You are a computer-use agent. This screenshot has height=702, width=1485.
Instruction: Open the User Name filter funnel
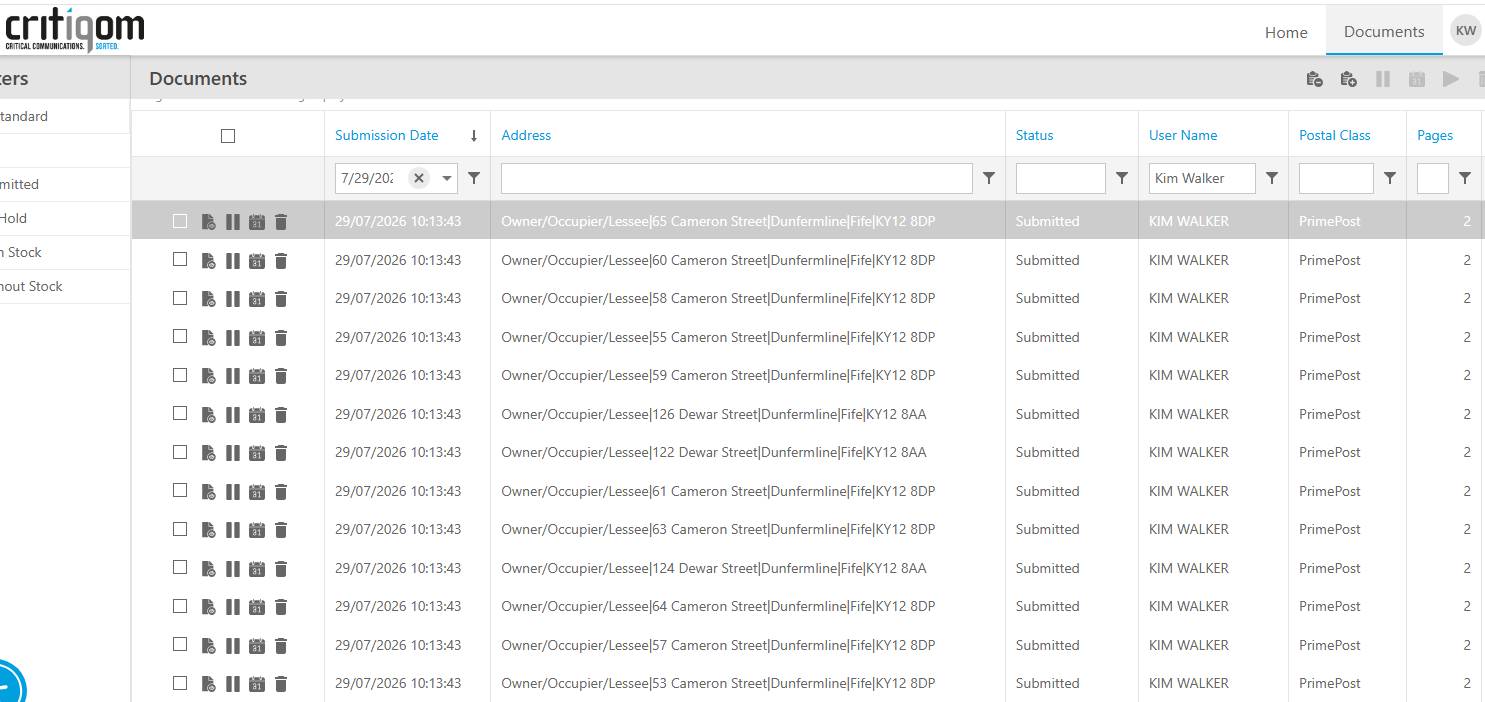point(1272,178)
